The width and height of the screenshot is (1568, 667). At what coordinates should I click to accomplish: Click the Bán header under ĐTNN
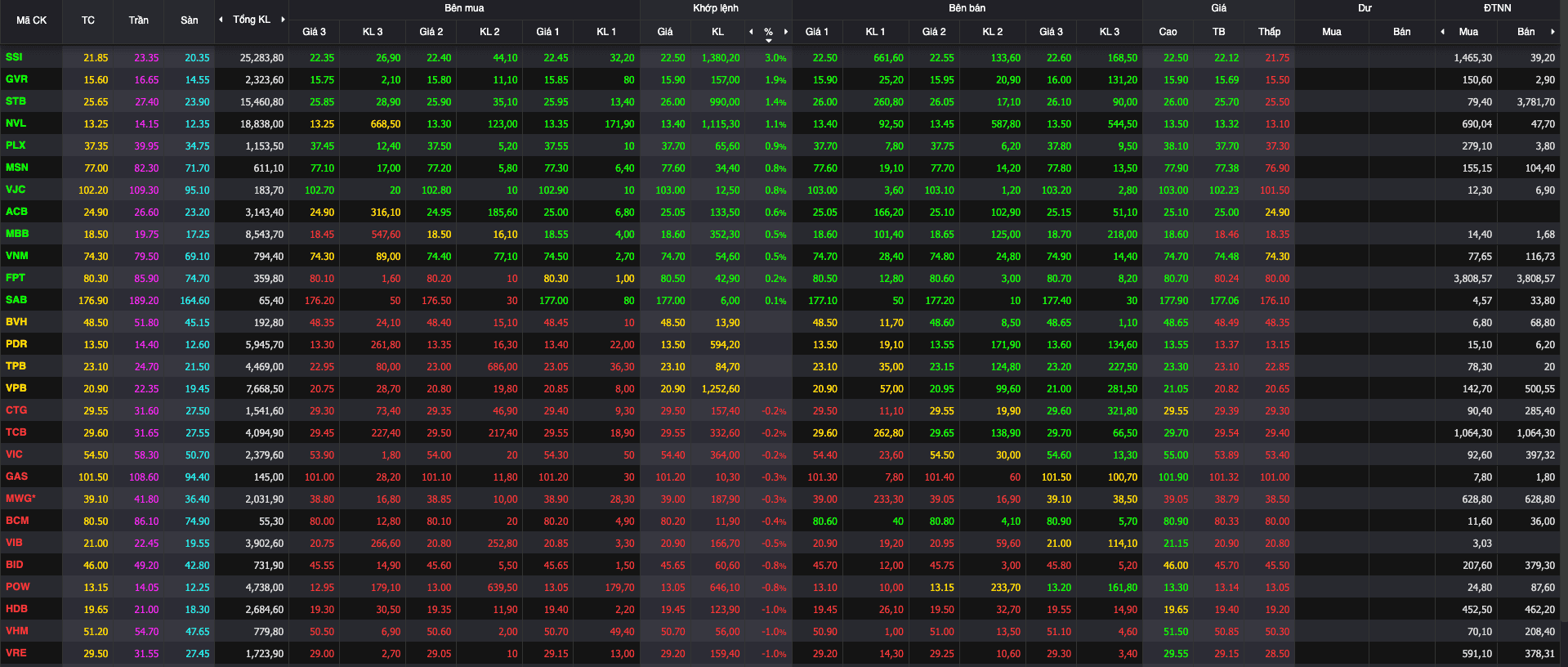tap(1526, 32)
